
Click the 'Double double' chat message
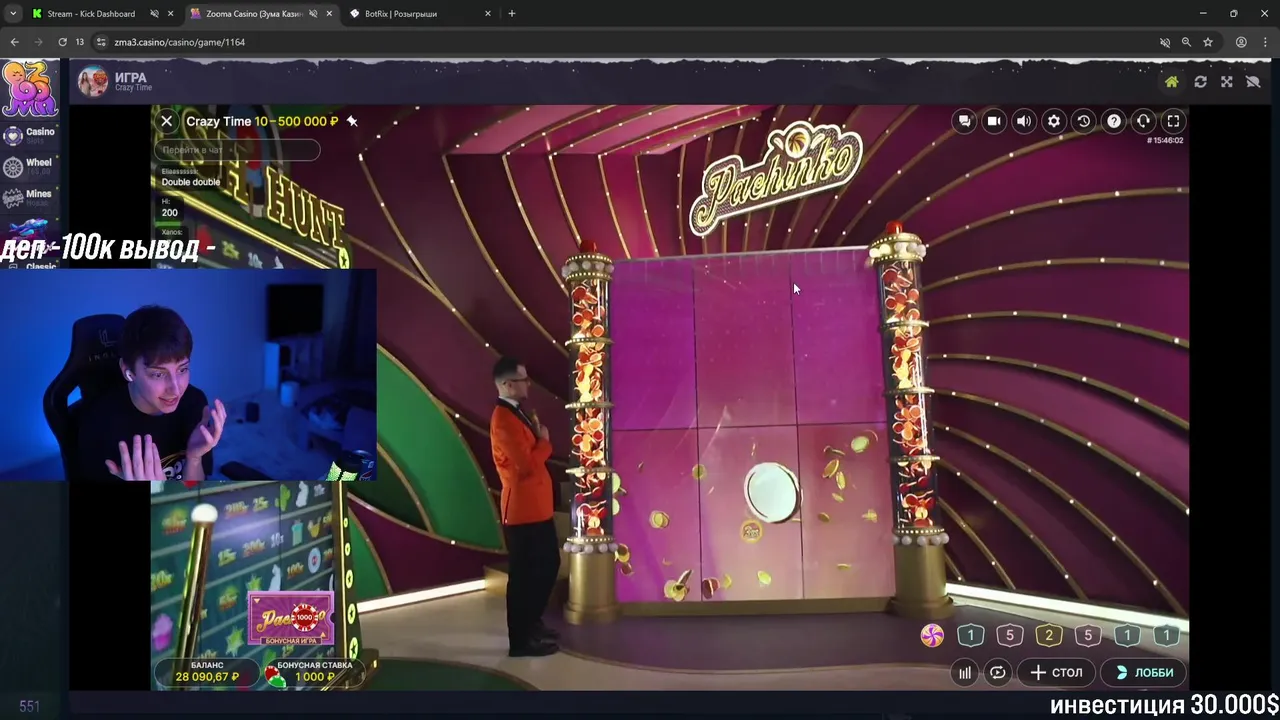click(x=191, y=182)
